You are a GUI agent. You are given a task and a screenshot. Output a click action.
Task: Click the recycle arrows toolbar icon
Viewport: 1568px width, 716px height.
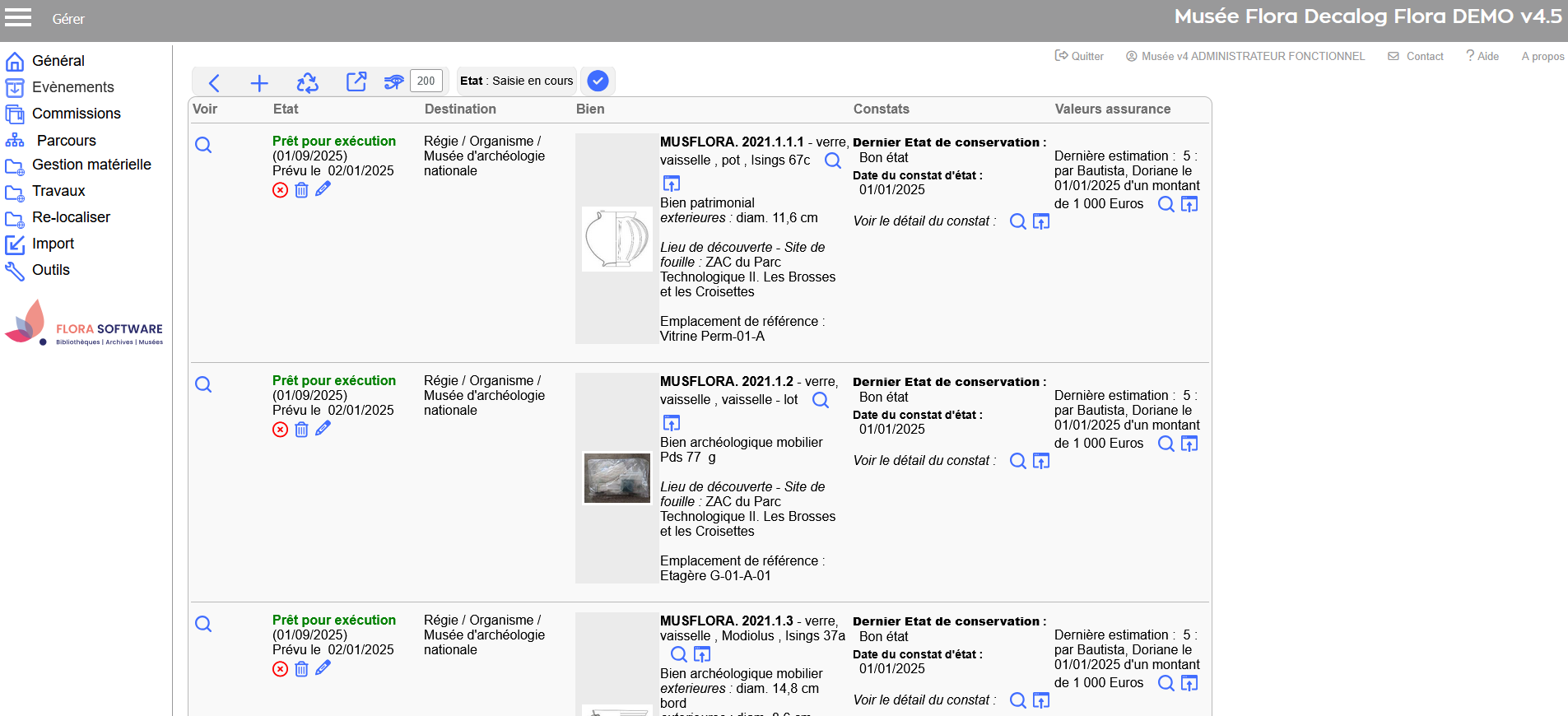[307, 82]
